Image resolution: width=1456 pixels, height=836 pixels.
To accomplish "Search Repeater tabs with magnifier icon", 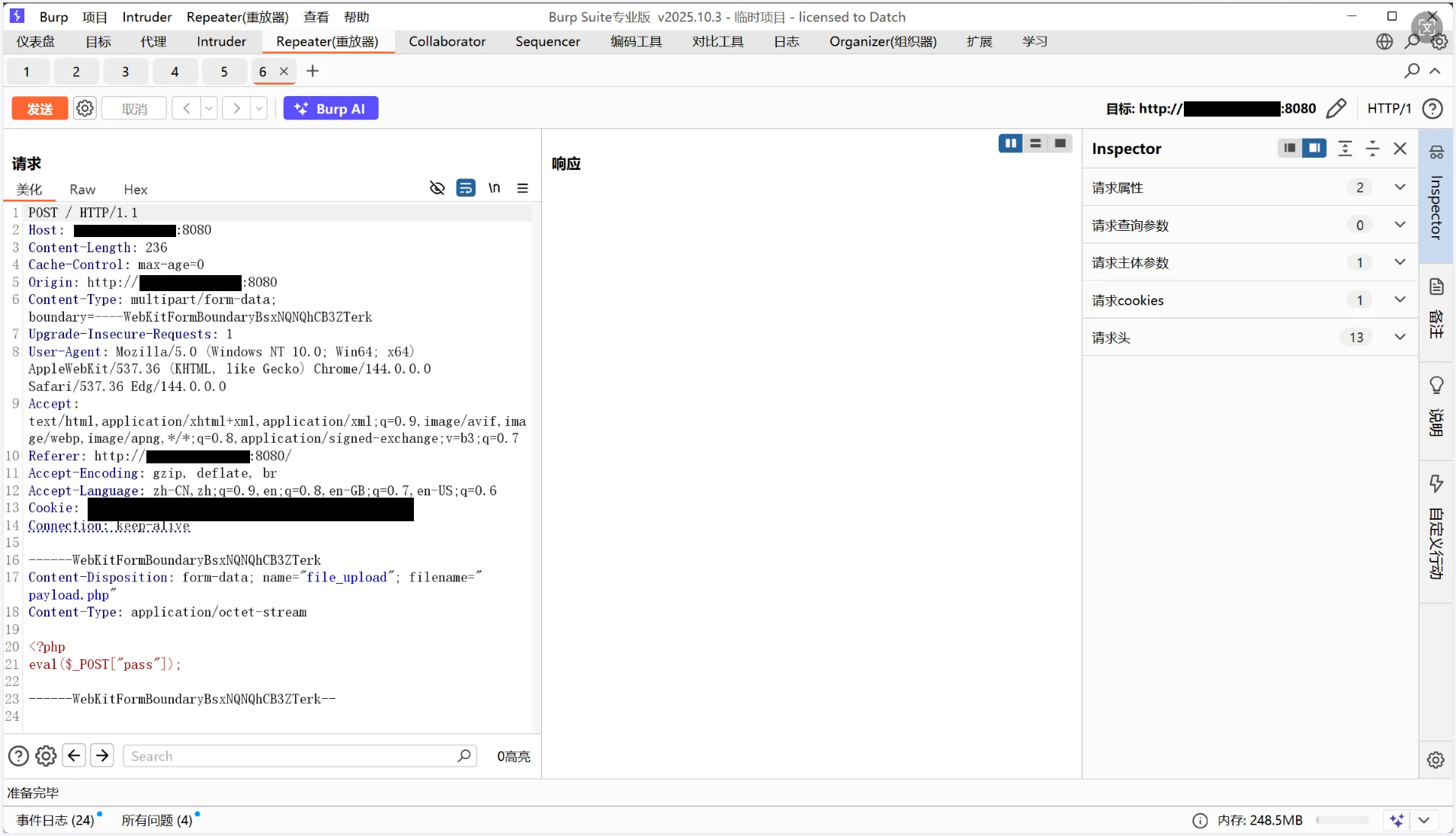I will [x=1412, y=71].
